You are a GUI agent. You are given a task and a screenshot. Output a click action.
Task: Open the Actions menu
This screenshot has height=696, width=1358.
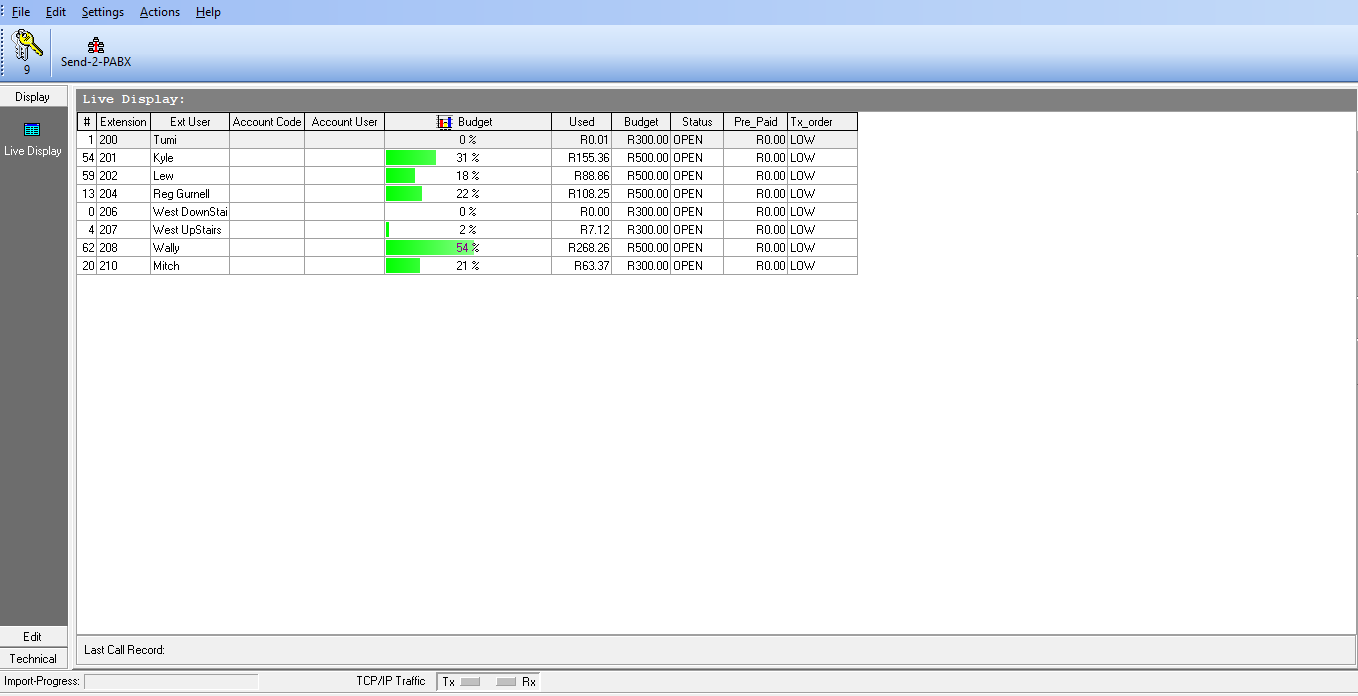(160, 12)
